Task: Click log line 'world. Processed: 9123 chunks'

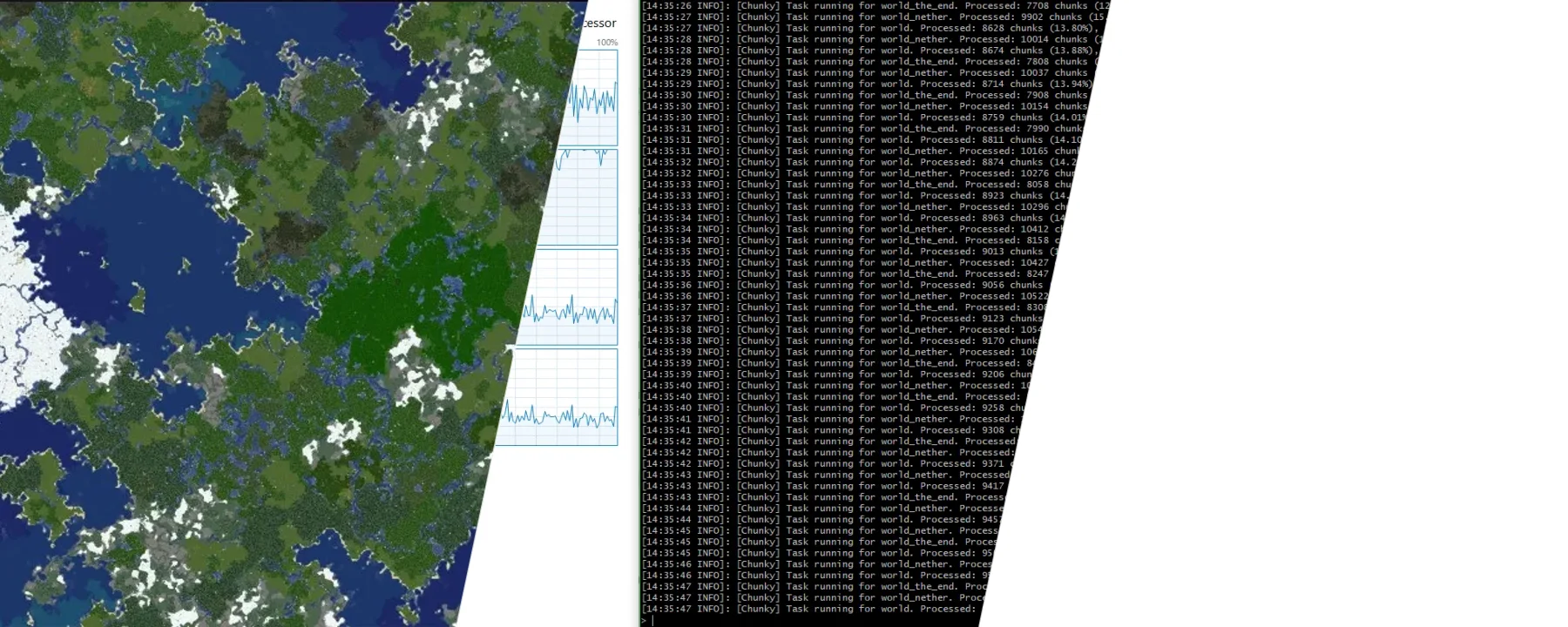Action: 840,319
